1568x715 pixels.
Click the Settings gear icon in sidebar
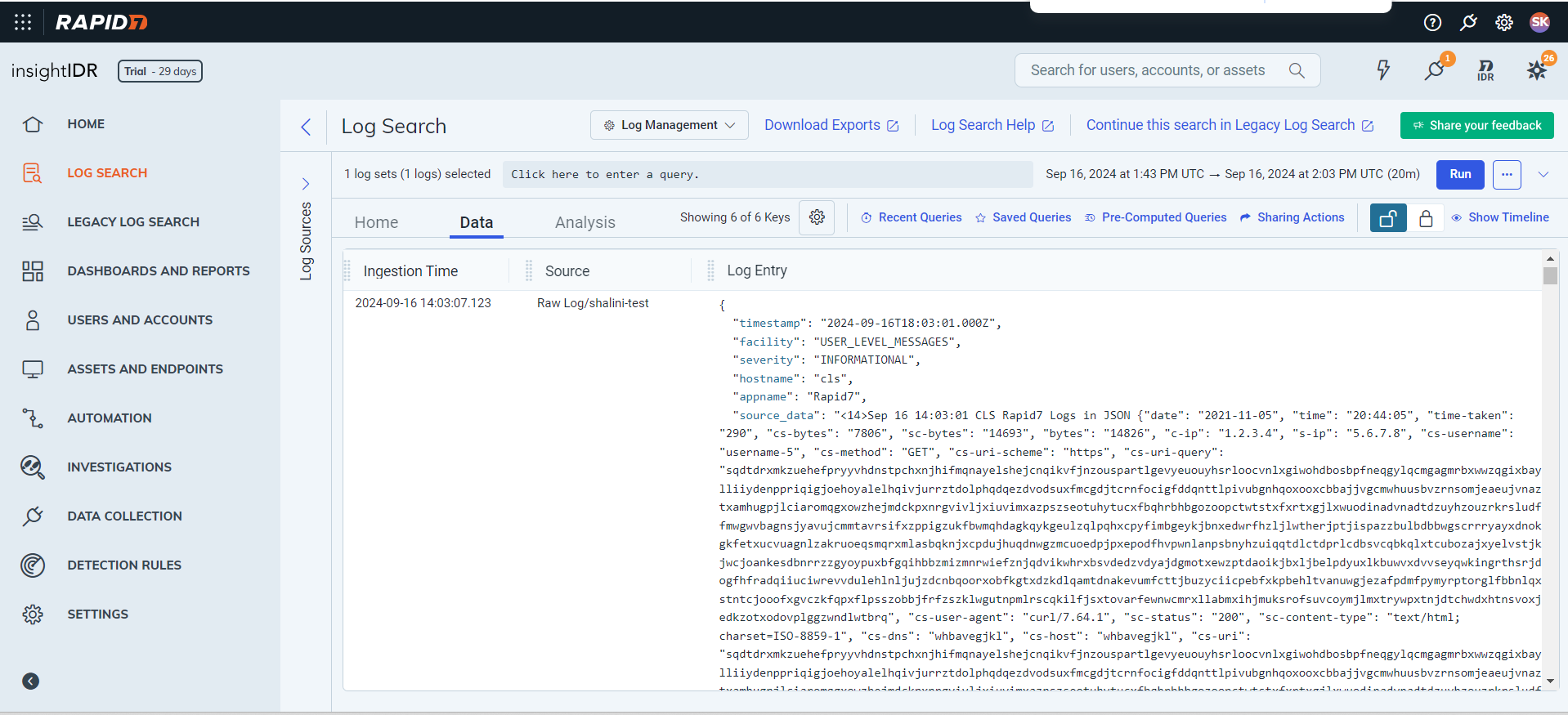coord(33,614)
